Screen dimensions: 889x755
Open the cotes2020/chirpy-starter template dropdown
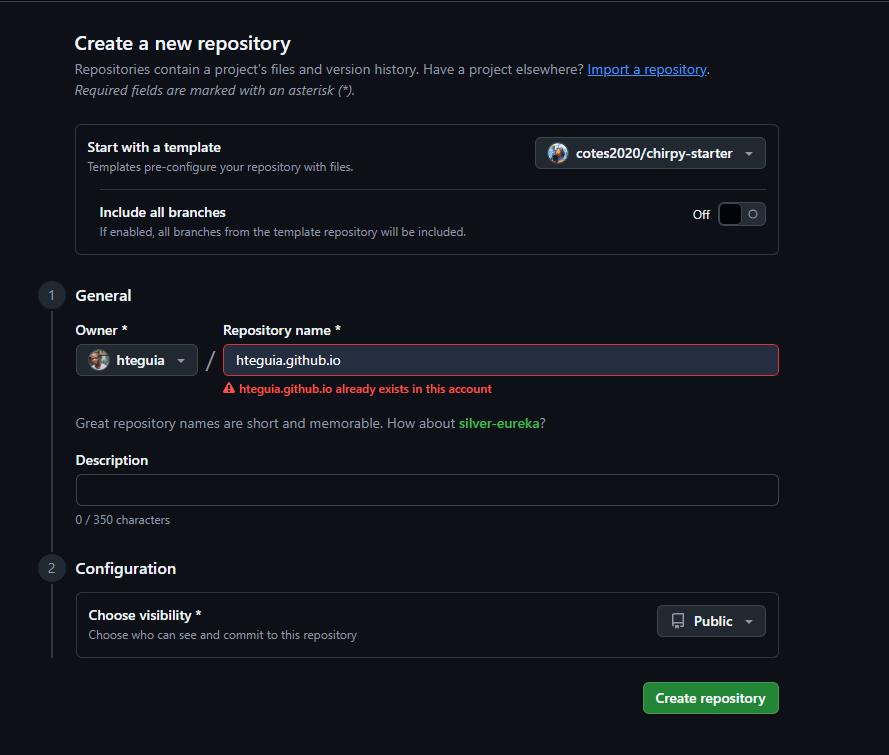click(x=650, y=153)
